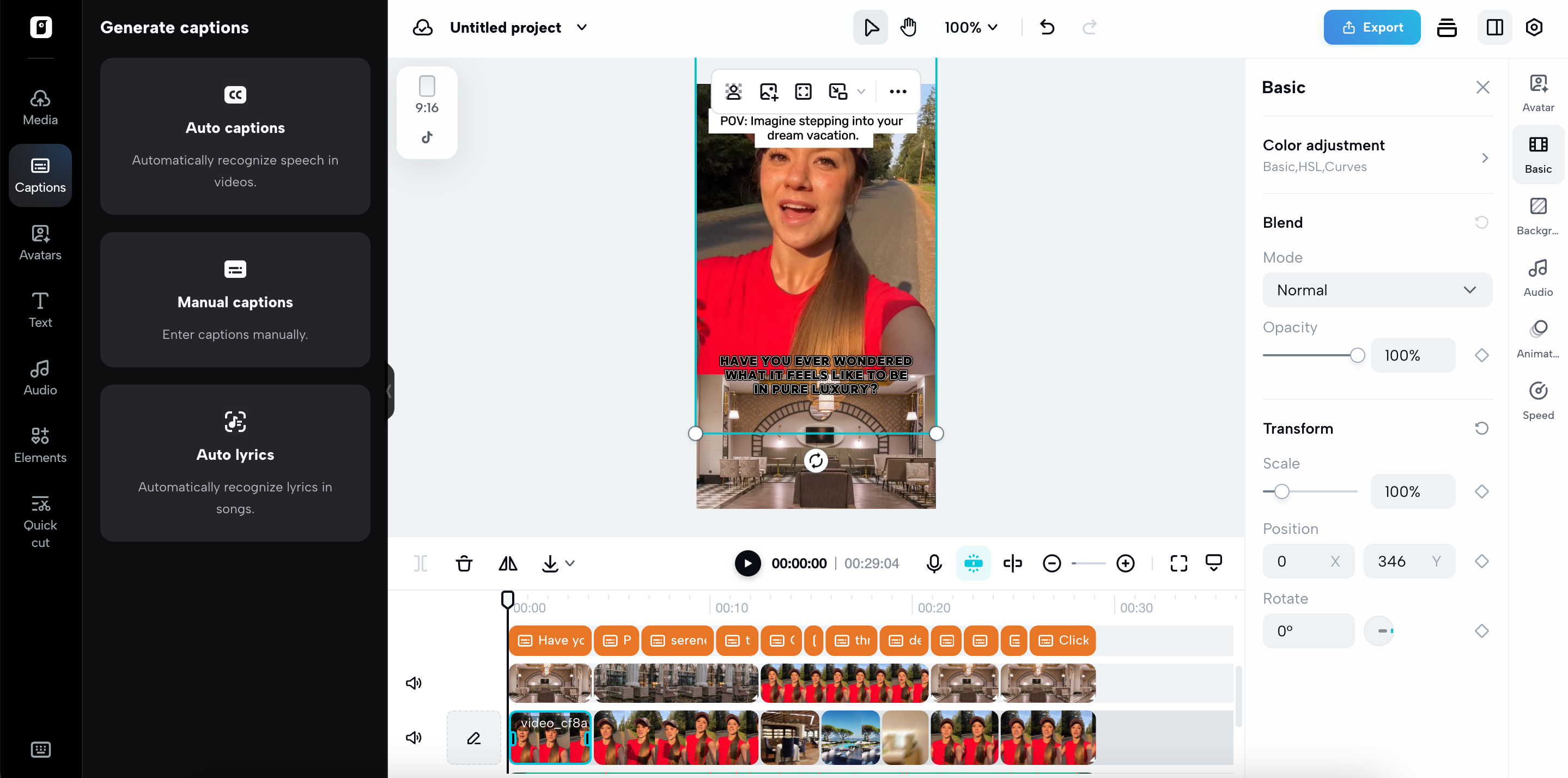The height and width of the screenshot is (778, 1568).
Task: Click the Export button
Action: 1371,27
